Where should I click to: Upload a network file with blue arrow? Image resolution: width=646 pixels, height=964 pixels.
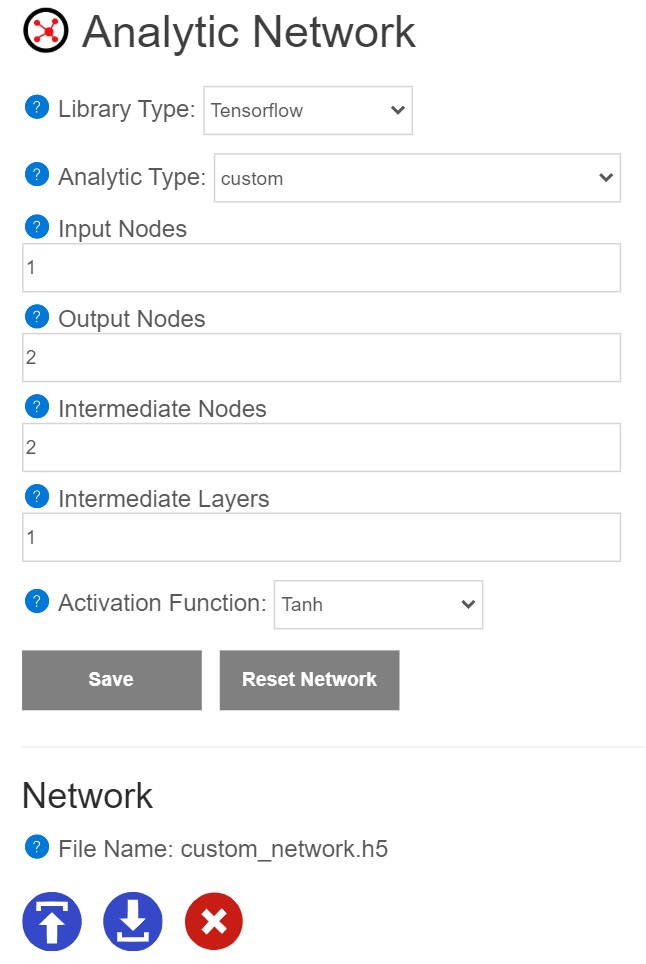(52, 921)
